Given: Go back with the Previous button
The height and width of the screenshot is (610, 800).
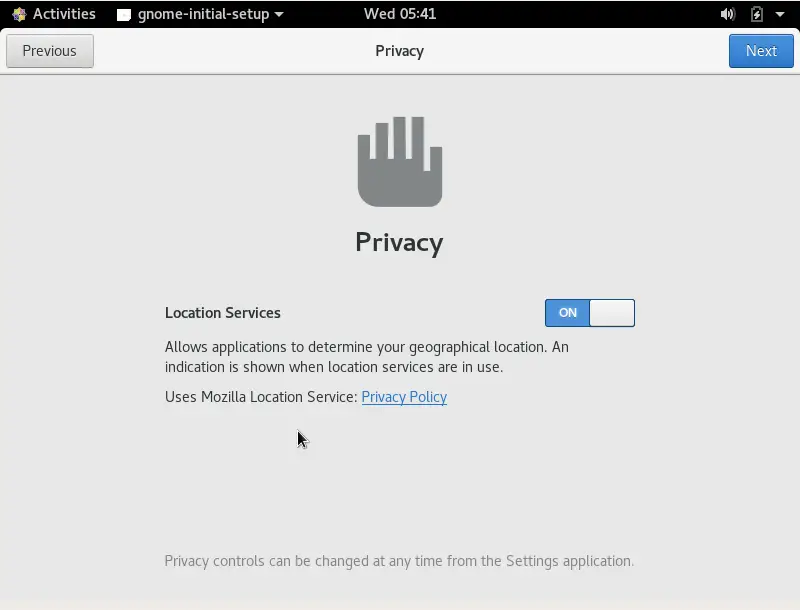Looking at the screenshot, I should pos(49,51).
